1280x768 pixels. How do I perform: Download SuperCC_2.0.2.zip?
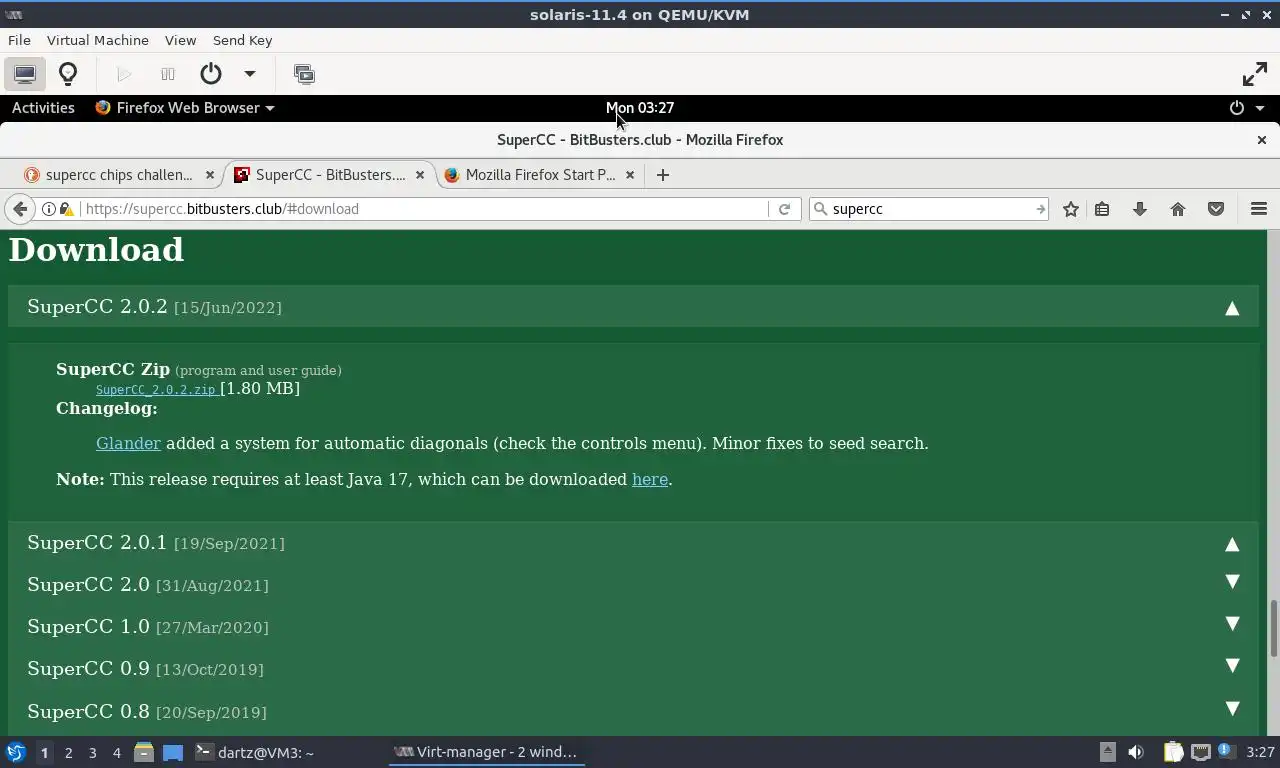point(156,390)
